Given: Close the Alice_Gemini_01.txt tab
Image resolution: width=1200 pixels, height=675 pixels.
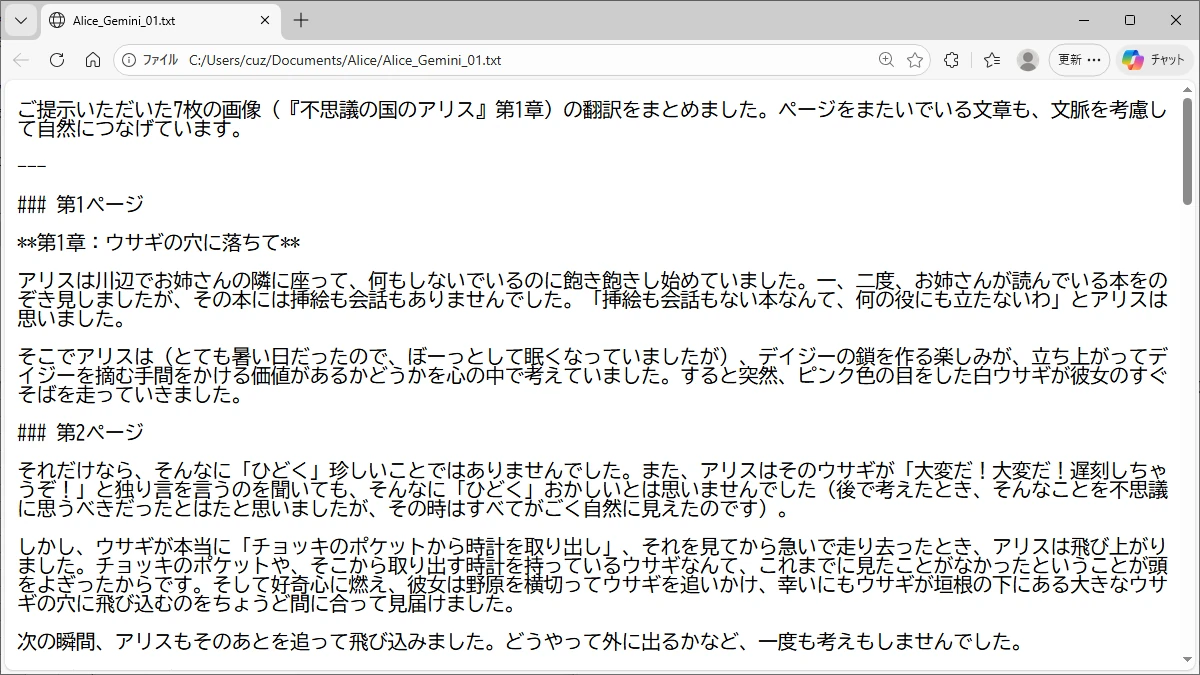Looking at the screenshot, I should pos(265,20).
